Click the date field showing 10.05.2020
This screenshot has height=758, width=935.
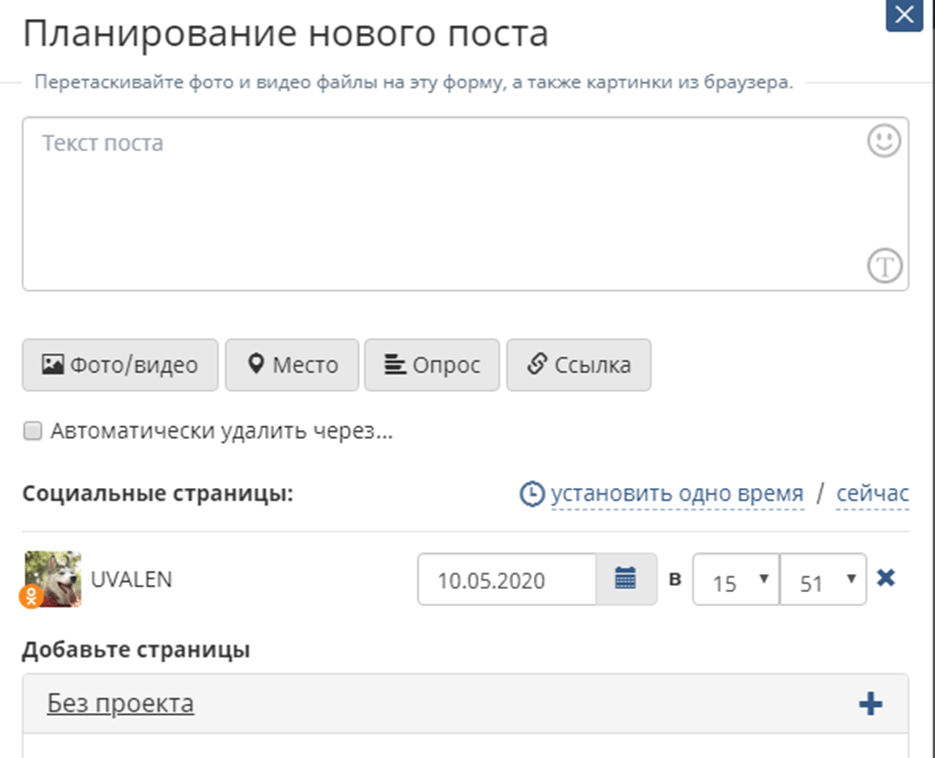(507, 579)
